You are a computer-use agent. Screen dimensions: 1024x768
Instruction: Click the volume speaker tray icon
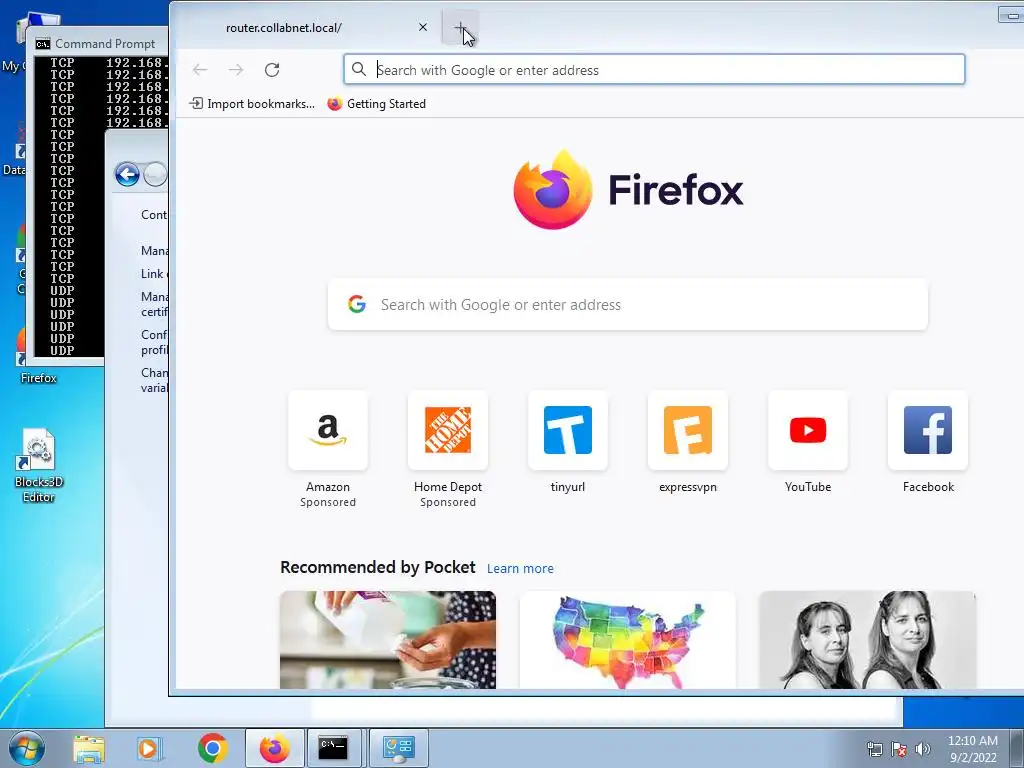coord(922,749)
